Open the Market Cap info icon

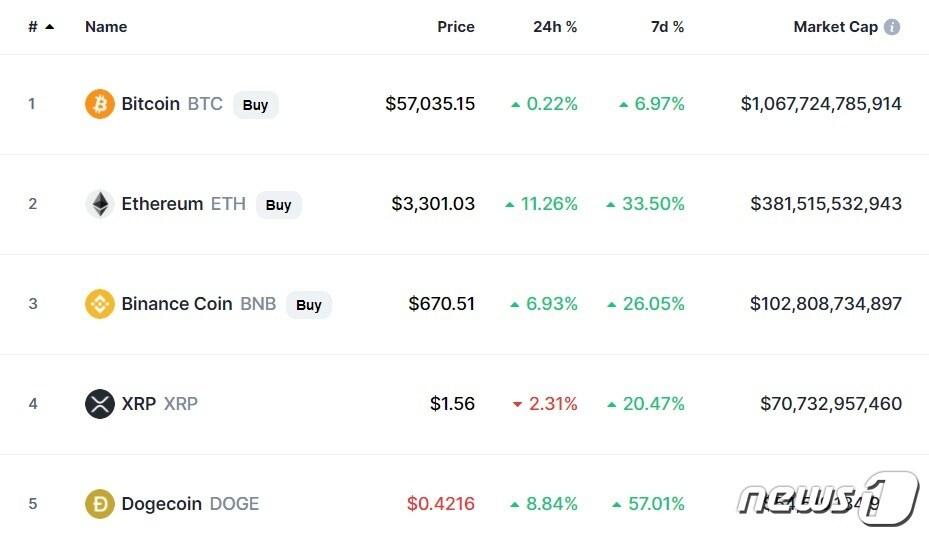(x=892, y=27)
